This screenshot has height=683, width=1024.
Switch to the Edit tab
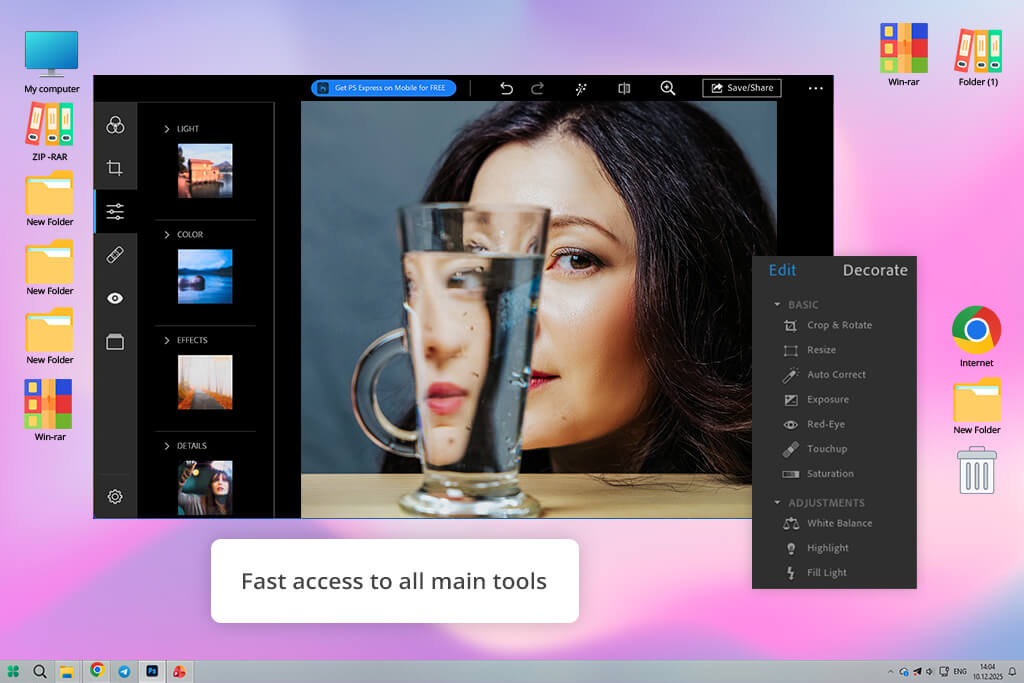[x=782, y=270]
